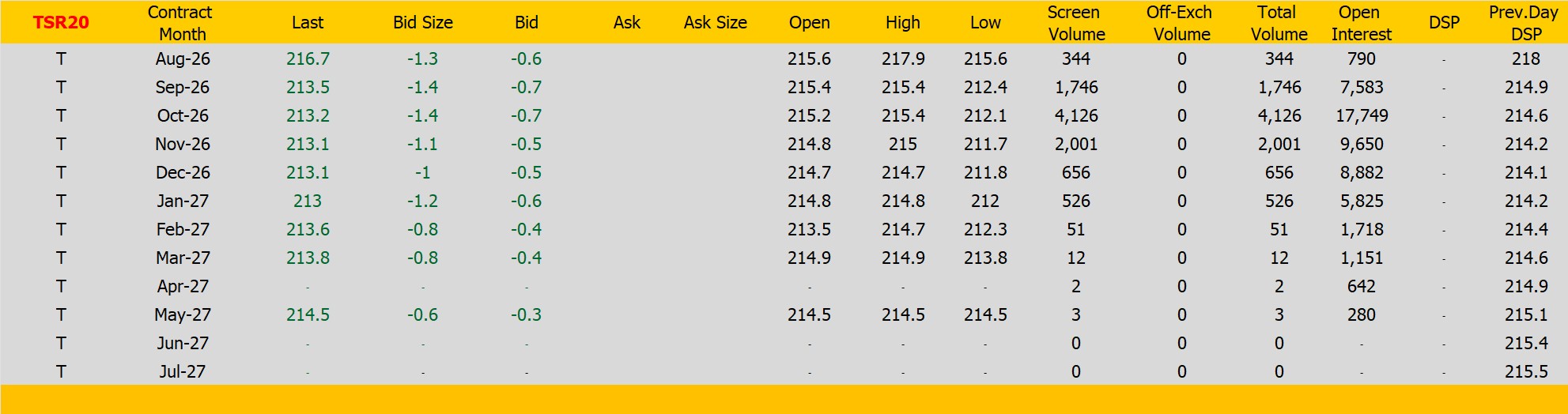
Task: Click the Jan-27 low value 212
Action: click(x=985, y=201)
